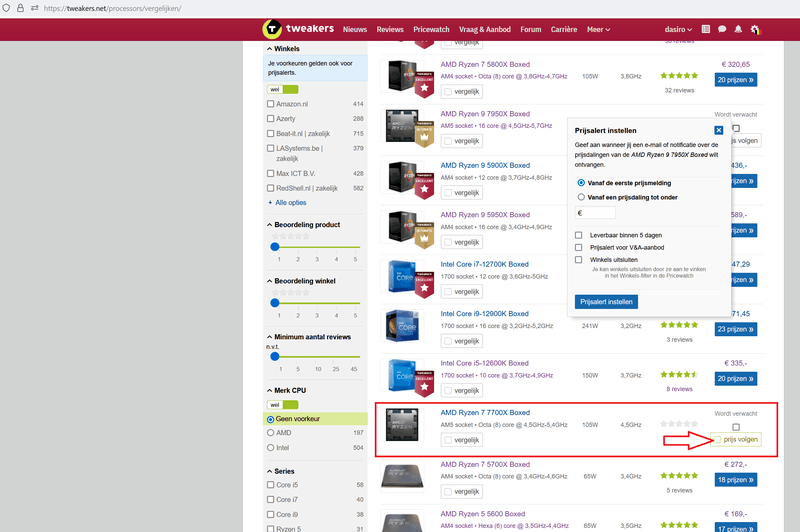The width and height of the screenshot is (800, 532).
Task: Click Beoordeling product slider handle
Action: (275, 247)
